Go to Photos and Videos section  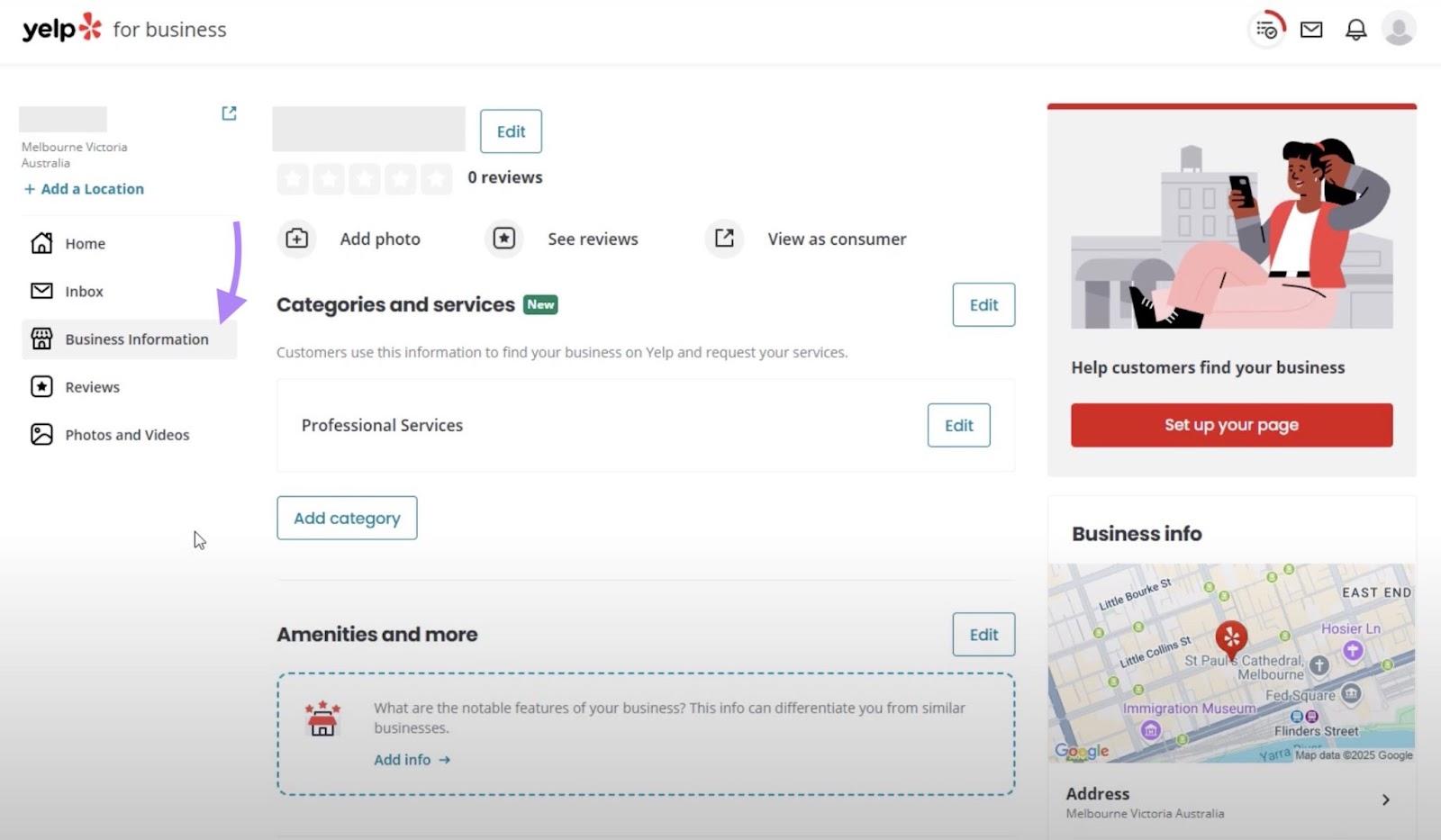[128, 434]
